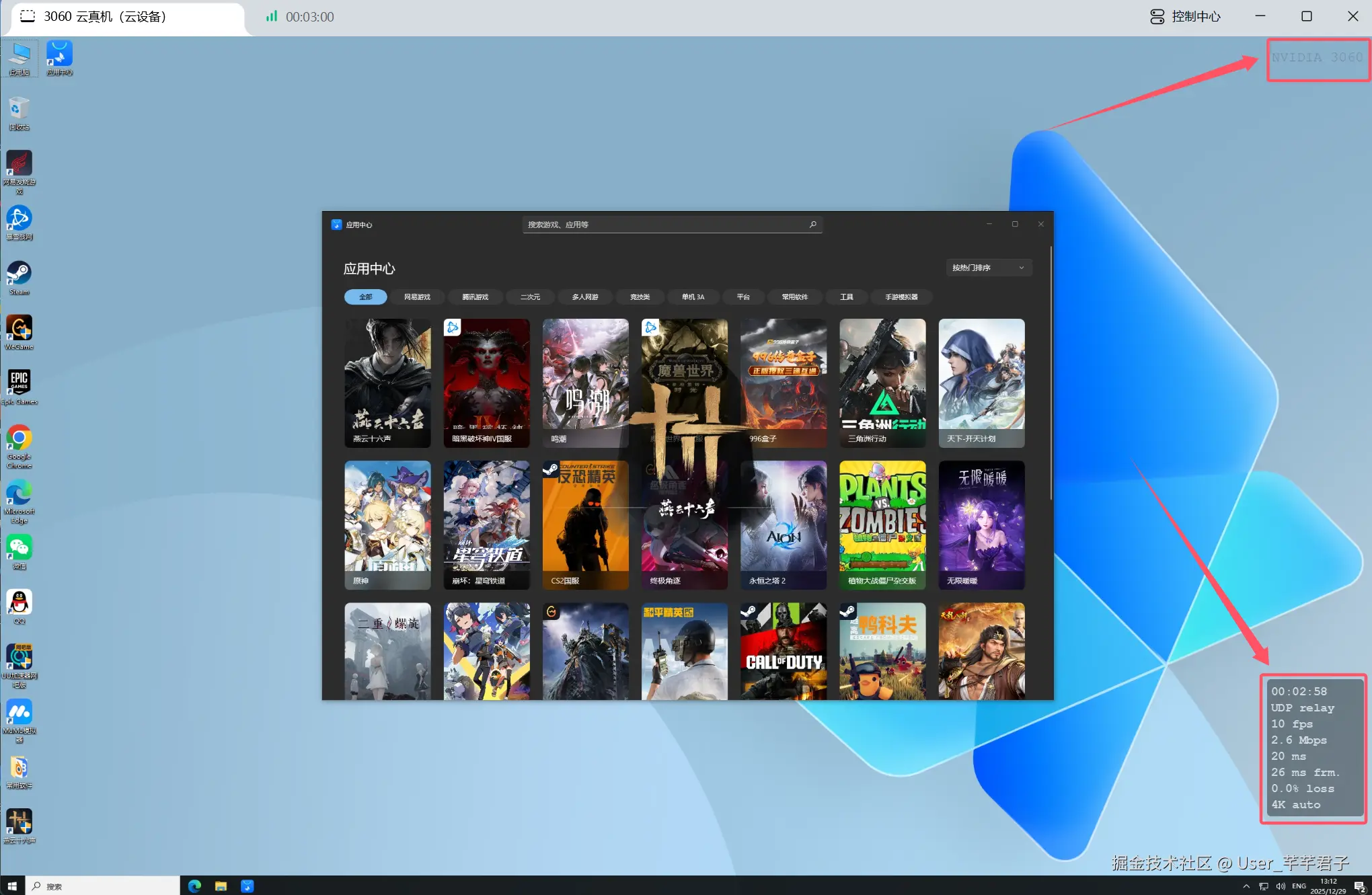1372x895 pixels.
Task: Open the File Explorer taskbar icon
Action: [221, 886]
